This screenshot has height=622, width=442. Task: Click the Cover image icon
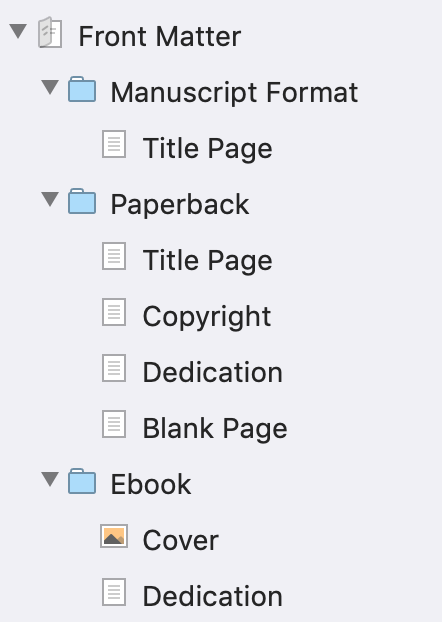(x=114, y=536)
